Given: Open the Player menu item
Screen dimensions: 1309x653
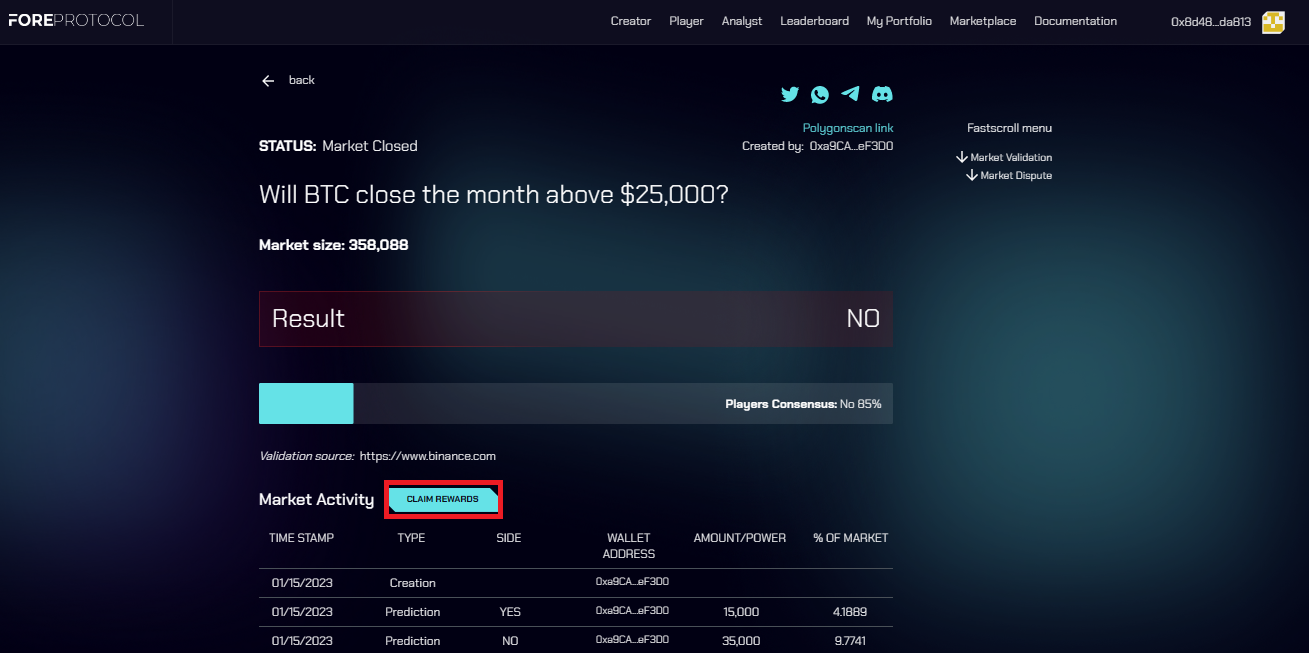Looking at the screenshot, I should [686, 21].
